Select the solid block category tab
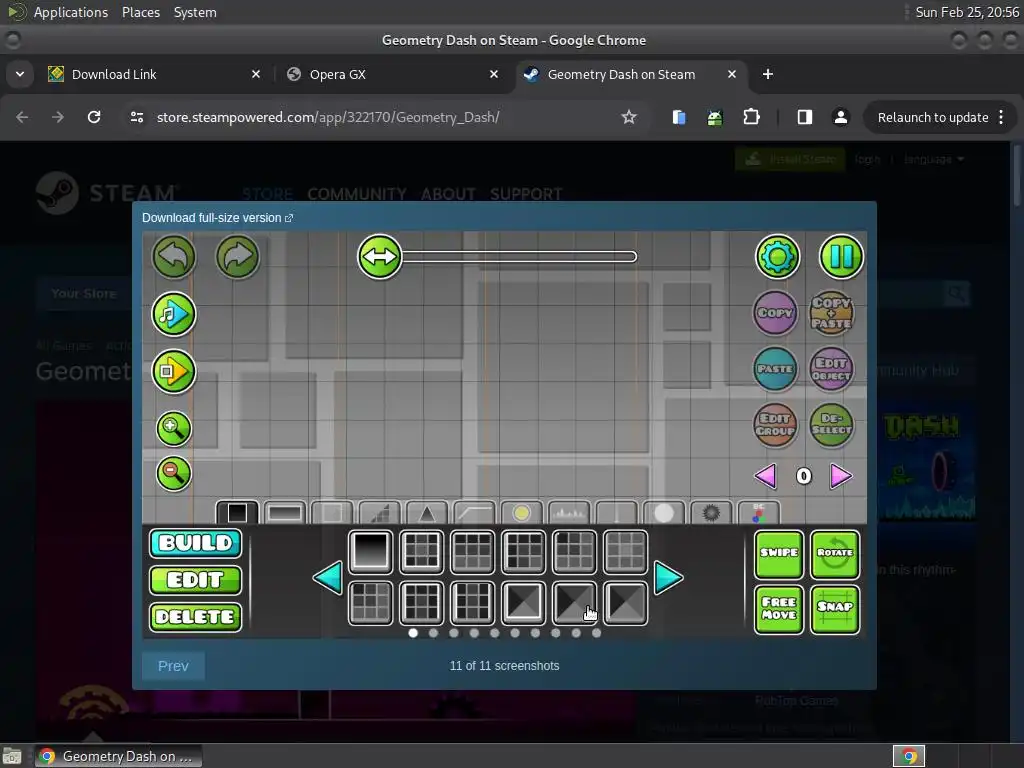The width and height of the screenshot is (1024, 768). point(237,513)
